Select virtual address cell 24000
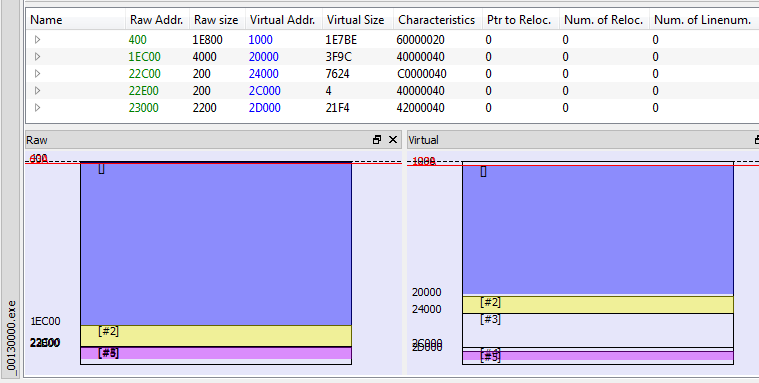759x383 pixels. (x=264, y=74)
